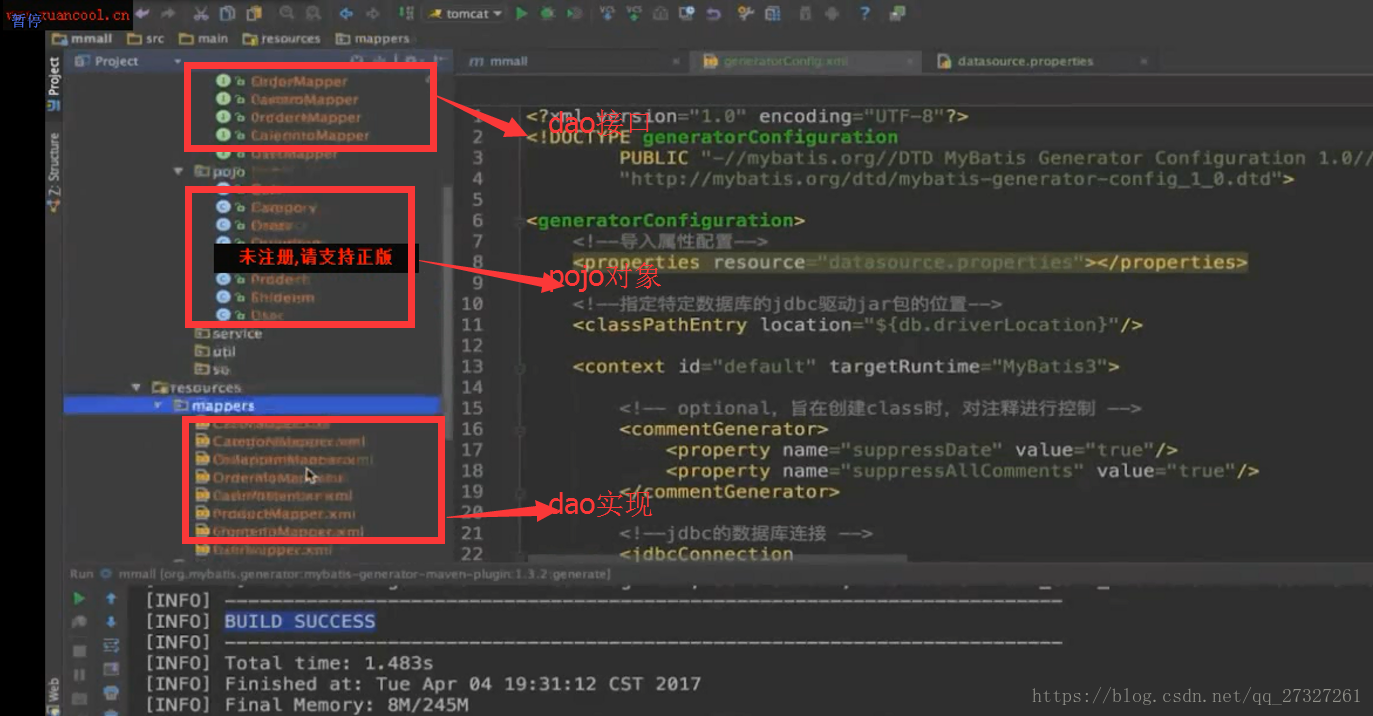Click the Make Project build icon

coord(406,14)
